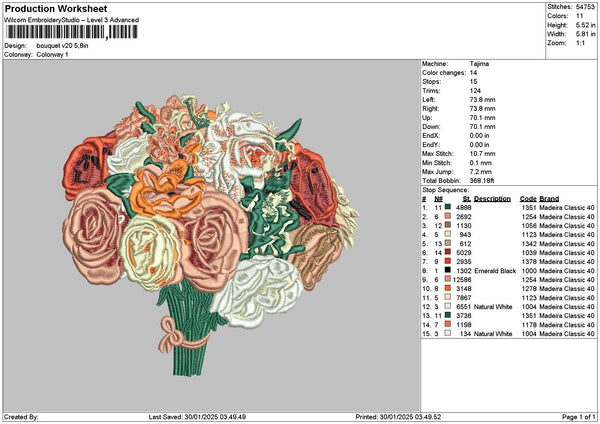This screenshot has height=424, width=600.
Task: Click stitch count '7867' in stop 11
Action: click(x=463, y=298)
